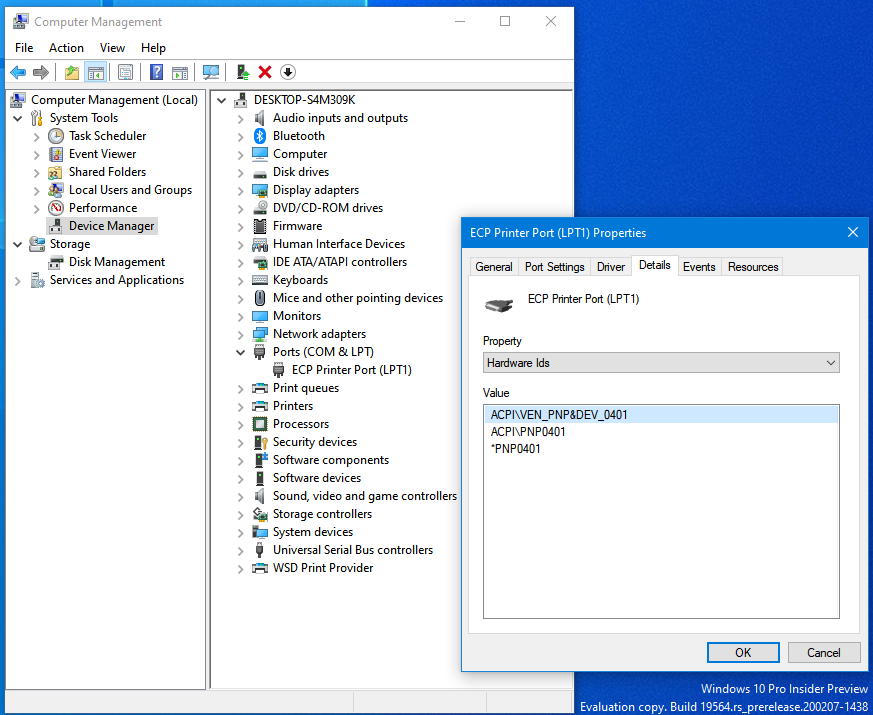Select the ACPI\PNP0401 value row
The height and width of the screenshot is (715, 873).
[661, 432]
